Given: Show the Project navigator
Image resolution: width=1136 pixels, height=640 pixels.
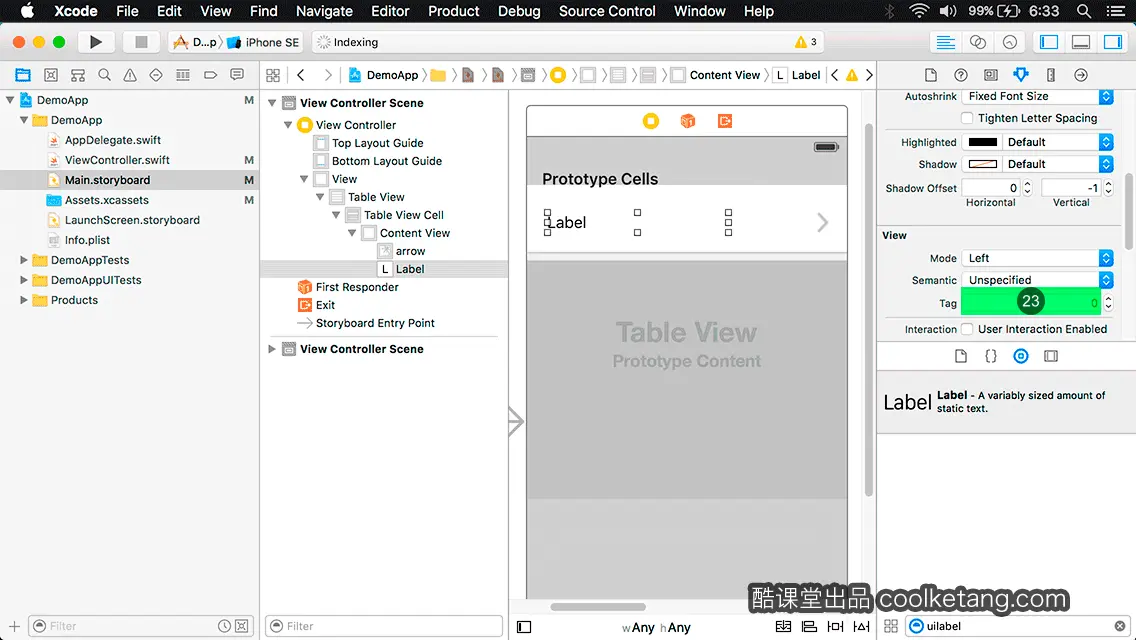Looking at the screenshot, I should tap(23, 75).
